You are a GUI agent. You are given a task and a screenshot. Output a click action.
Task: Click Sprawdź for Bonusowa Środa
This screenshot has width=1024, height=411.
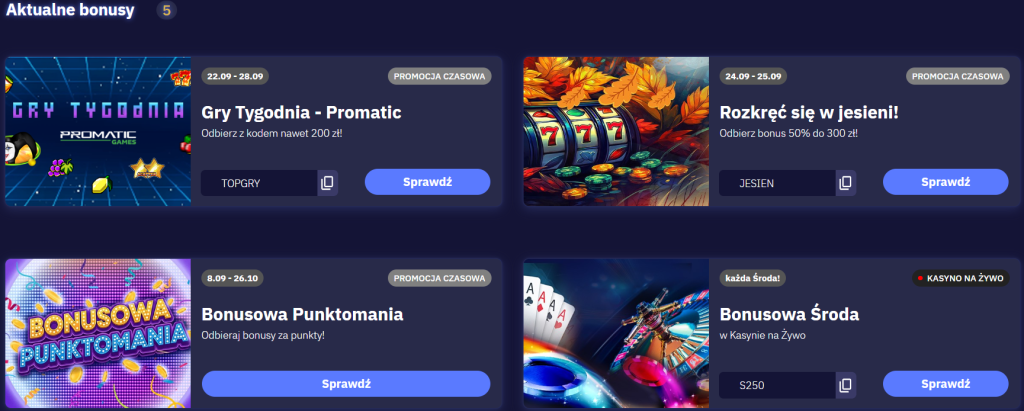coord(946,384)
